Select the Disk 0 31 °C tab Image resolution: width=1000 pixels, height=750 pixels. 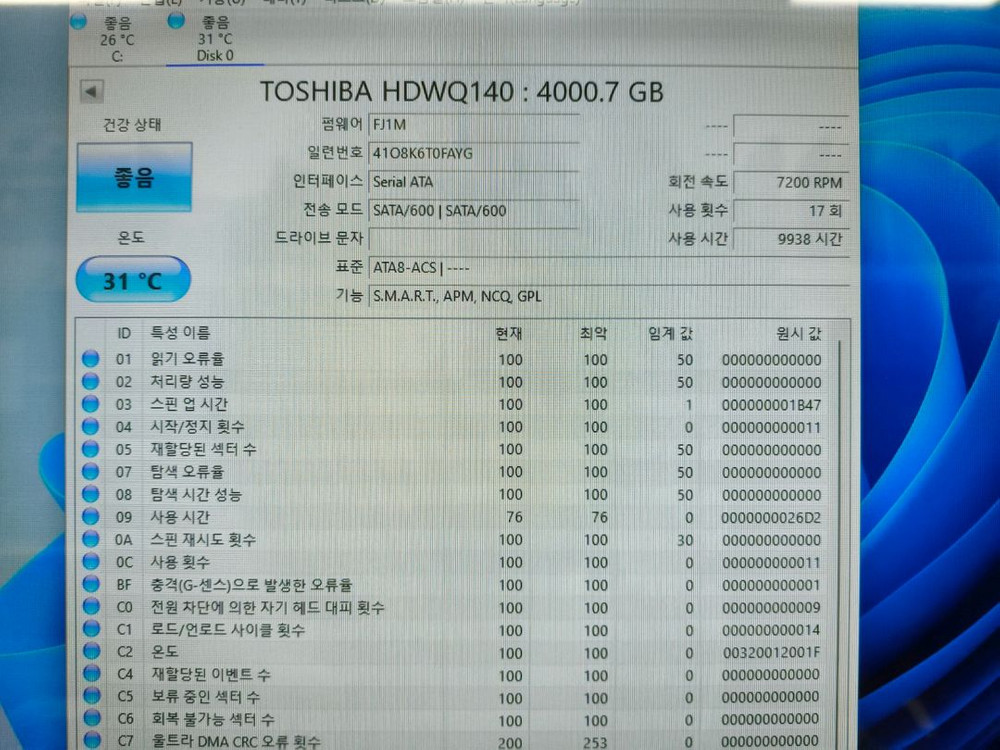[215, 39]
